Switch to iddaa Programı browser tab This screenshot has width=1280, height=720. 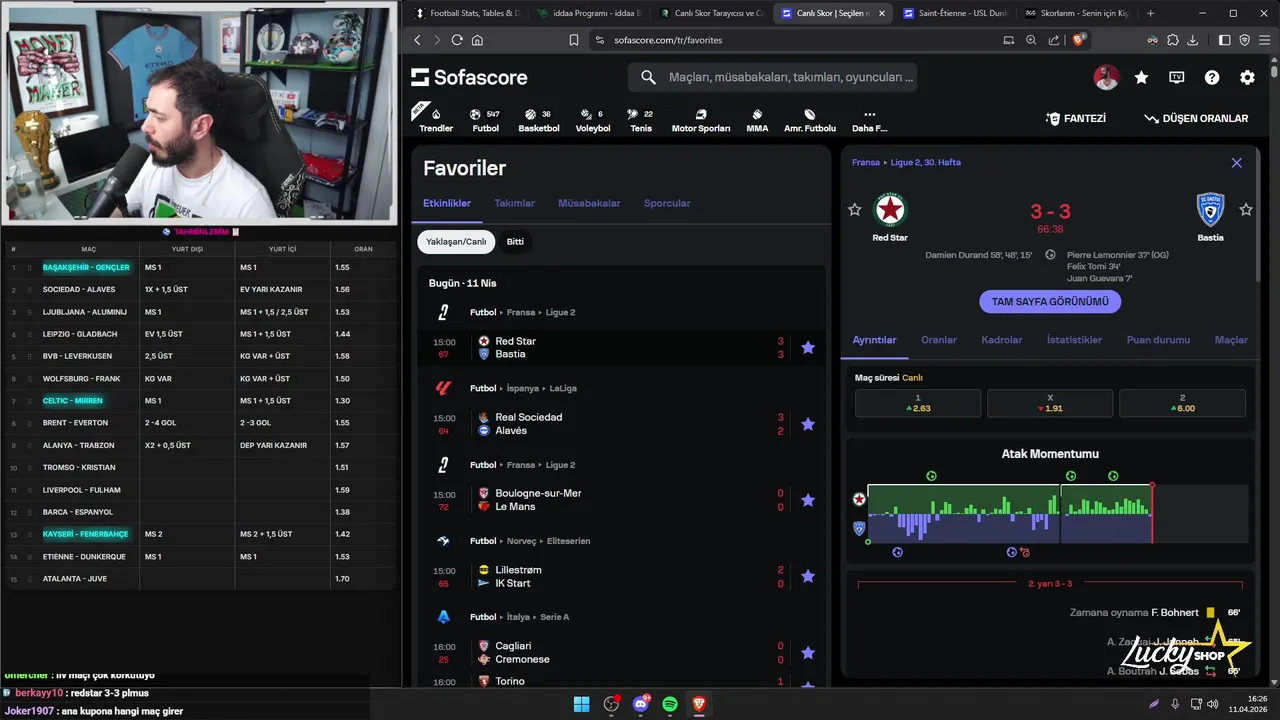(589, 13)
